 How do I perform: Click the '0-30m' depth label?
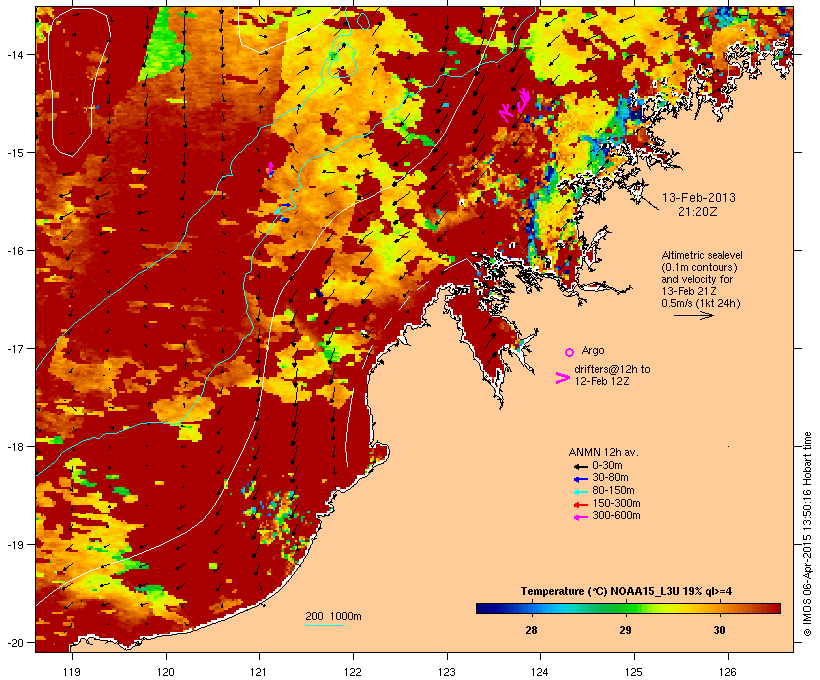[x=607, y=466]
